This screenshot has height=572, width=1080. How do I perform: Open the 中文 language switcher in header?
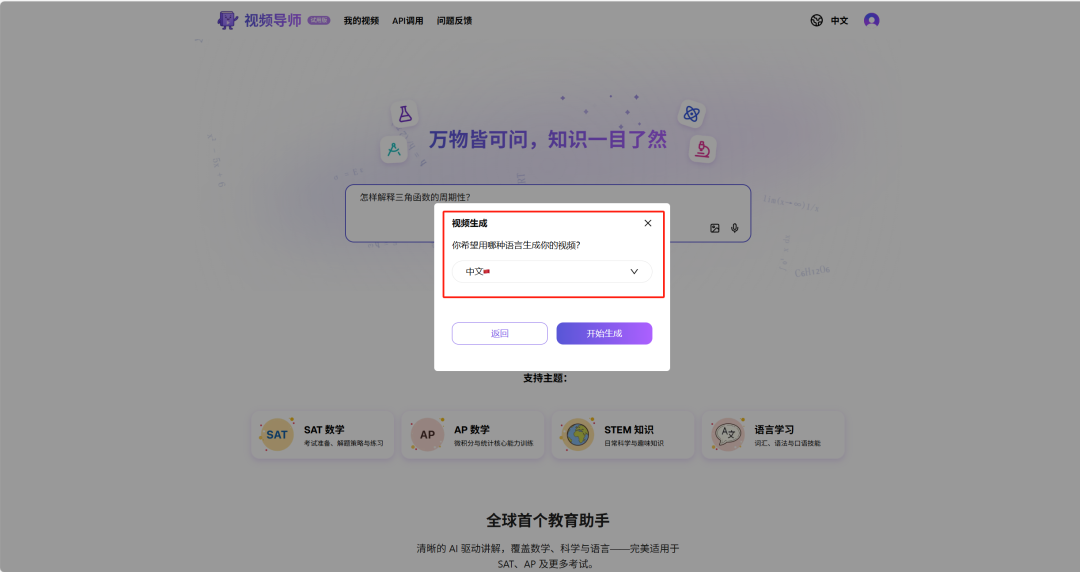[839, 21]
